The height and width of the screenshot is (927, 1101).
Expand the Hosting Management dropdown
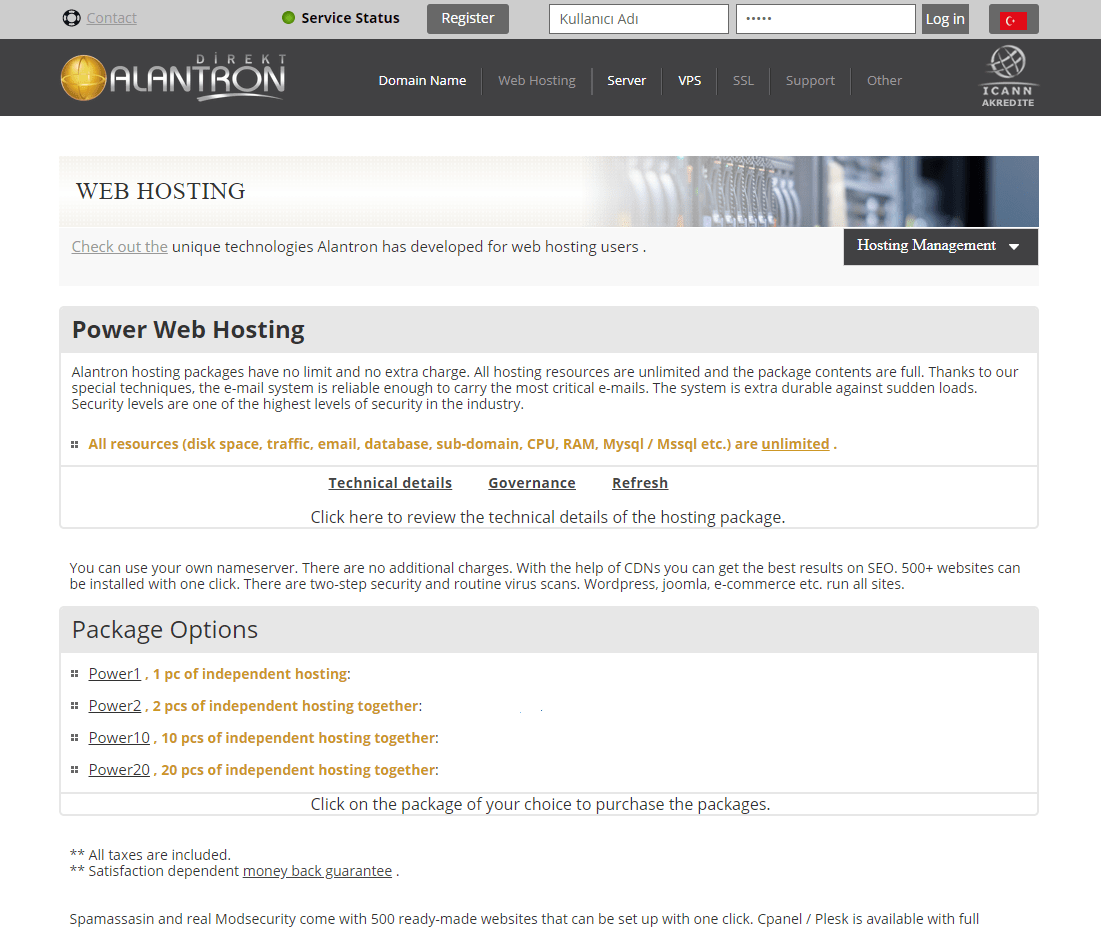pos(941,246)
